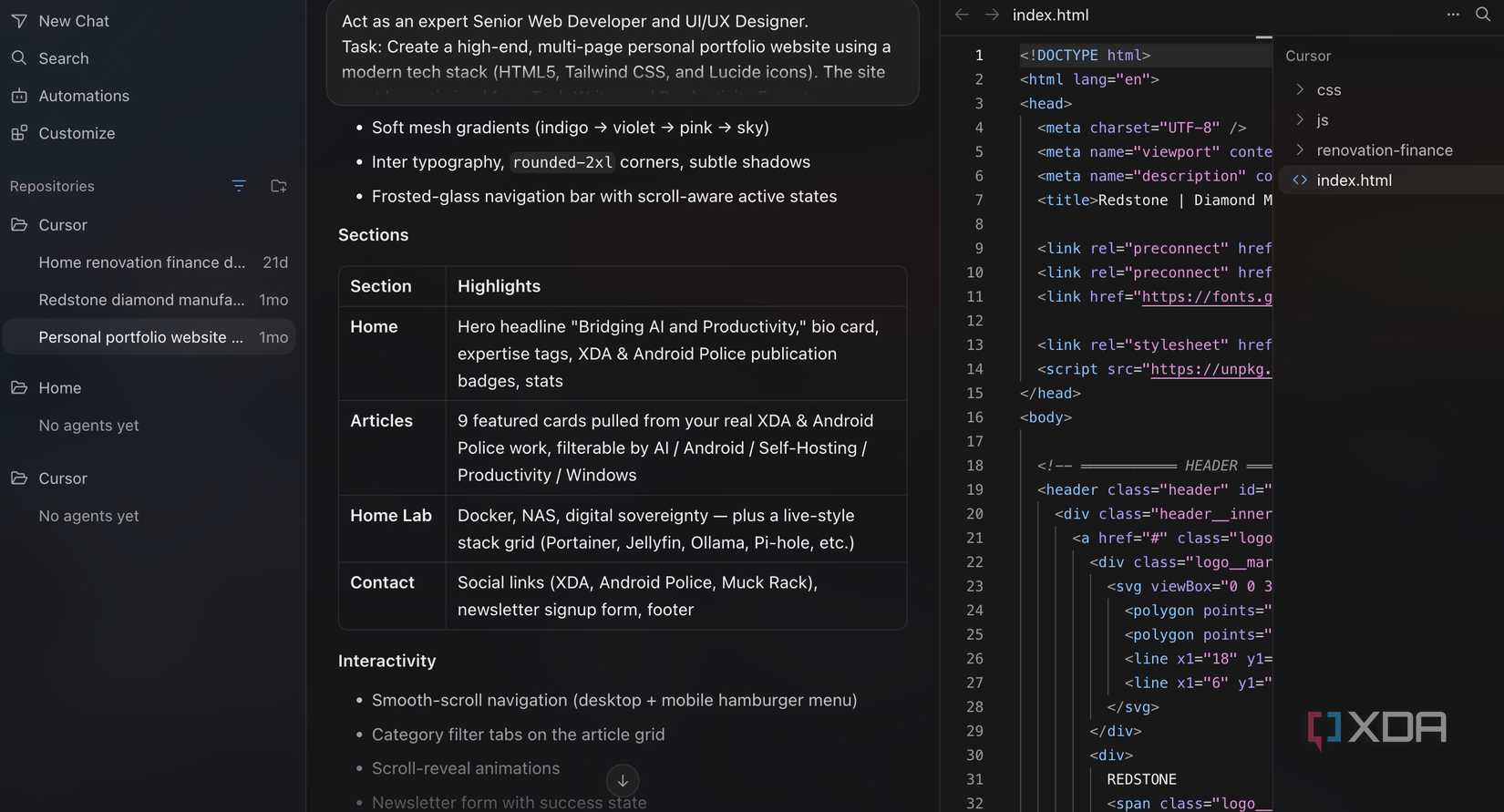Click the search icon in the editor header
The image size is (1504, 812).
tap(1483, 15)
